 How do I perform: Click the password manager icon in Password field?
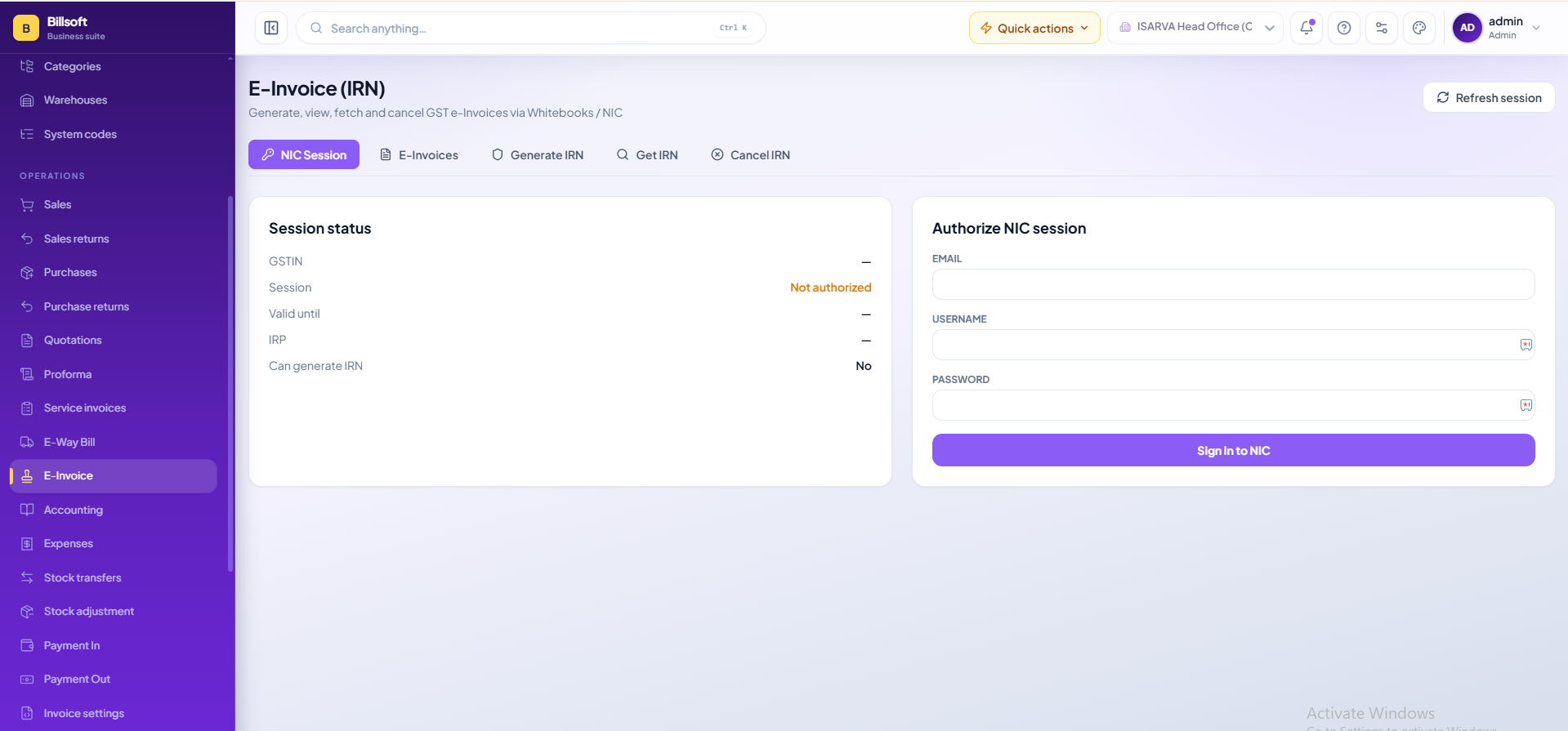1526,405
